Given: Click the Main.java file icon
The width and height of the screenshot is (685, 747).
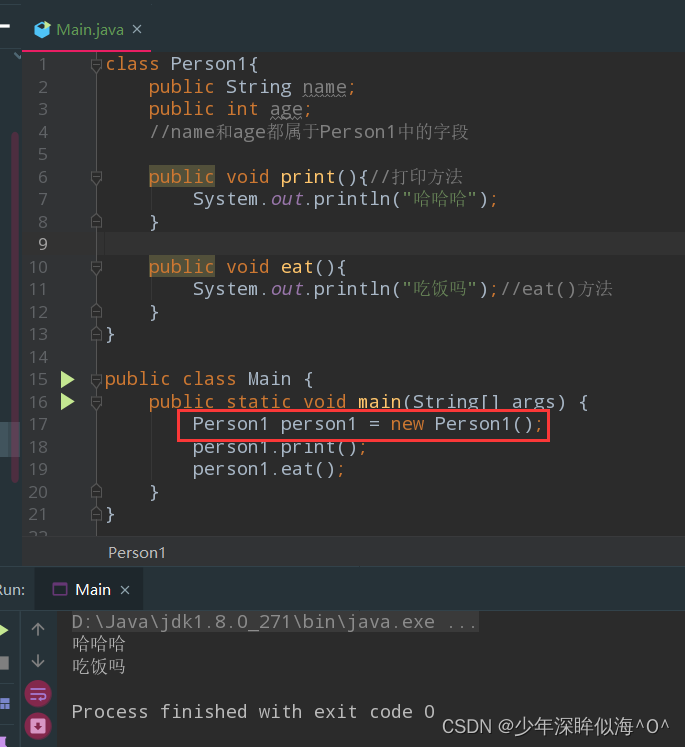Looking at the screenshot, I should (x=42, y=30).
